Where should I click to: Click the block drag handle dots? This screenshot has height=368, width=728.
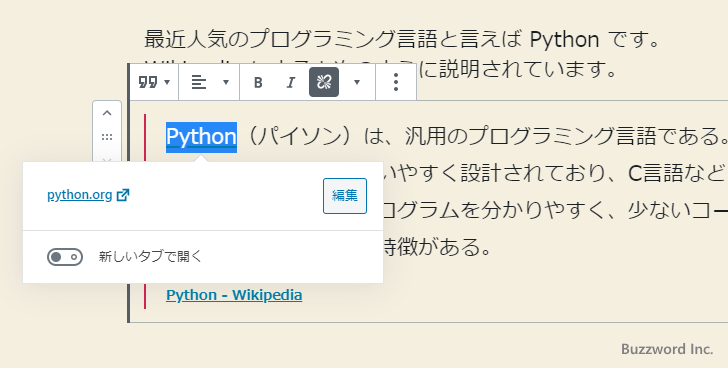(107, 137)
